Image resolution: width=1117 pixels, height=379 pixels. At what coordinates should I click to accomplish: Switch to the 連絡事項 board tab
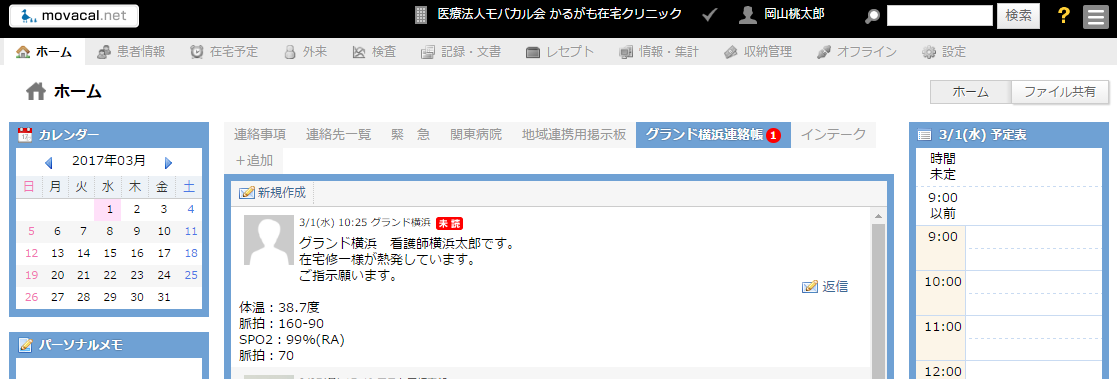pos(260,135)
